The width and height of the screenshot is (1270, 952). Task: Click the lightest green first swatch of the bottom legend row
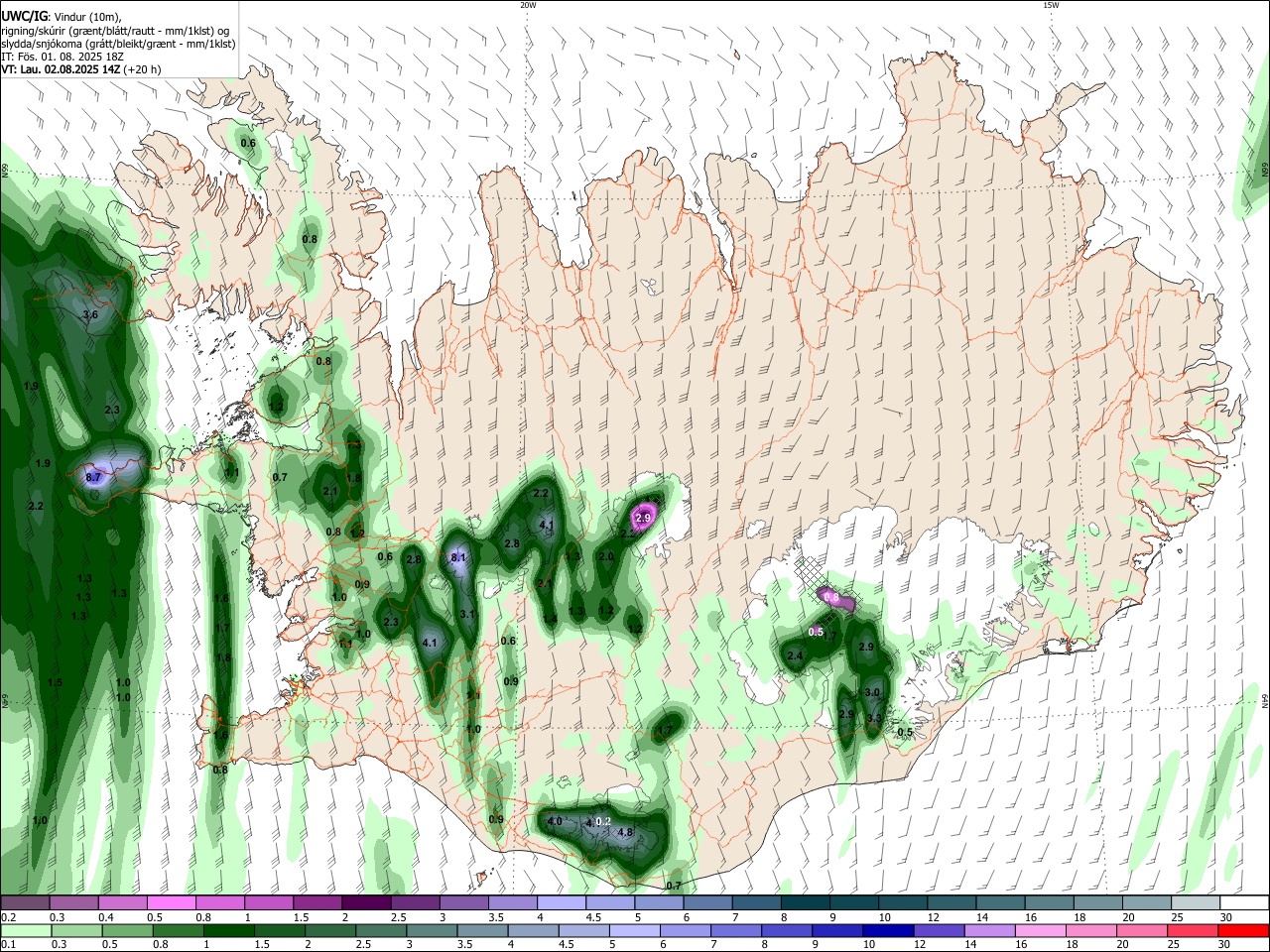26,930
